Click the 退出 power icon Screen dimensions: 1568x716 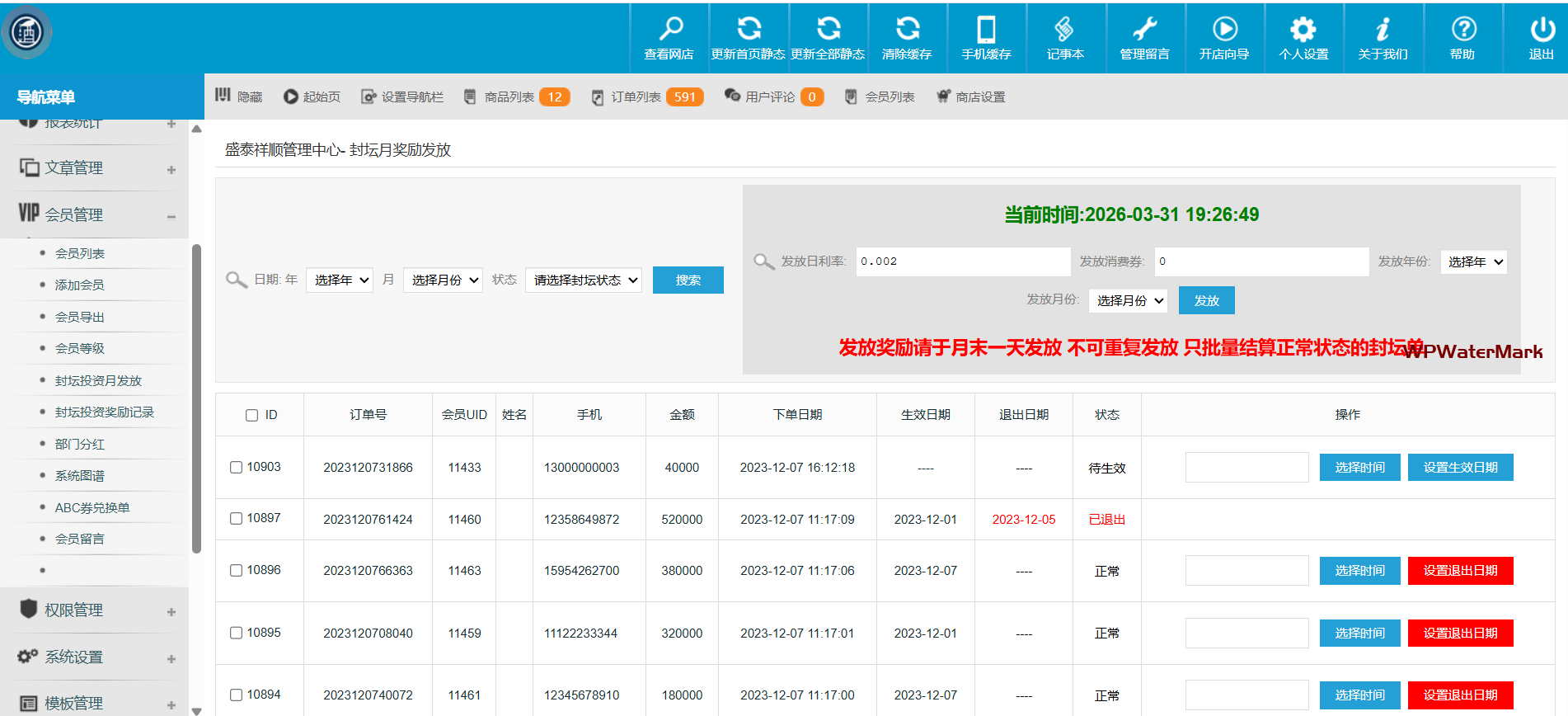[1542, 30]
